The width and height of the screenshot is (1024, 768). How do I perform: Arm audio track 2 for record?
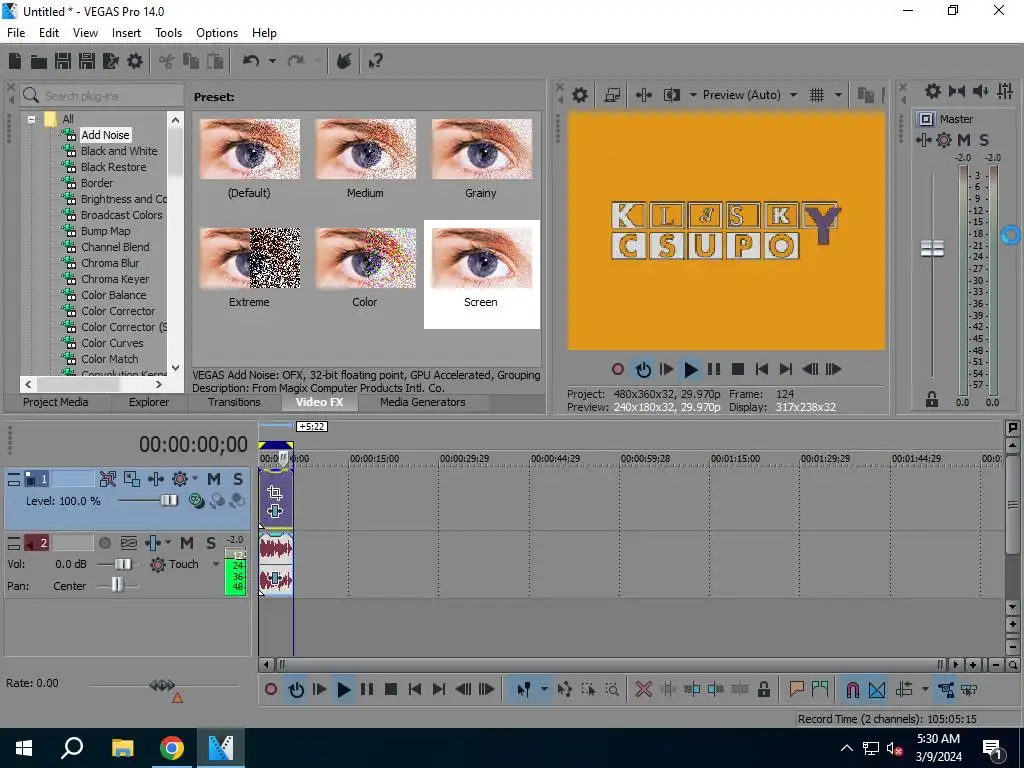click(104, 543)
